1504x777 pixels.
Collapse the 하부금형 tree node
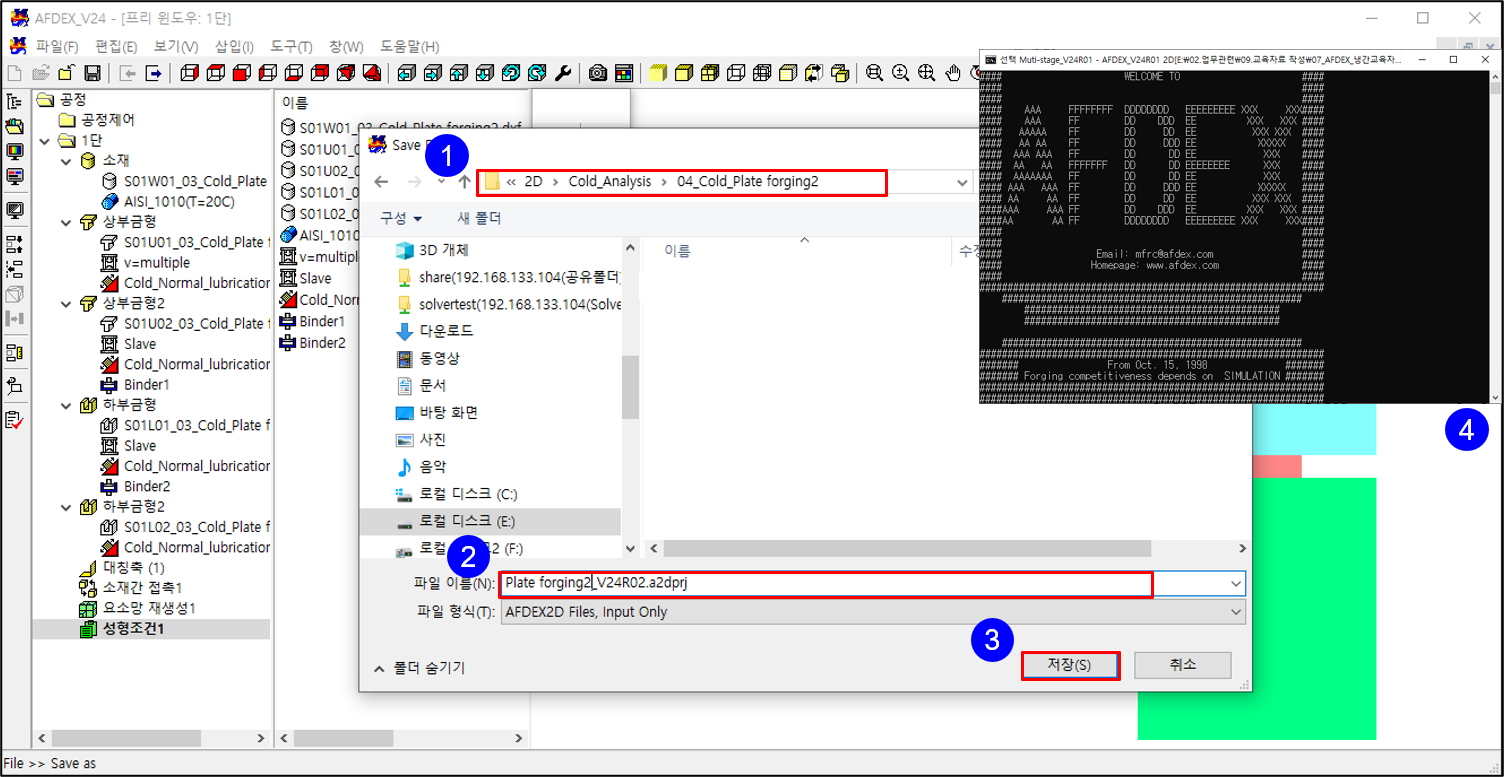[x=66, y=405]
